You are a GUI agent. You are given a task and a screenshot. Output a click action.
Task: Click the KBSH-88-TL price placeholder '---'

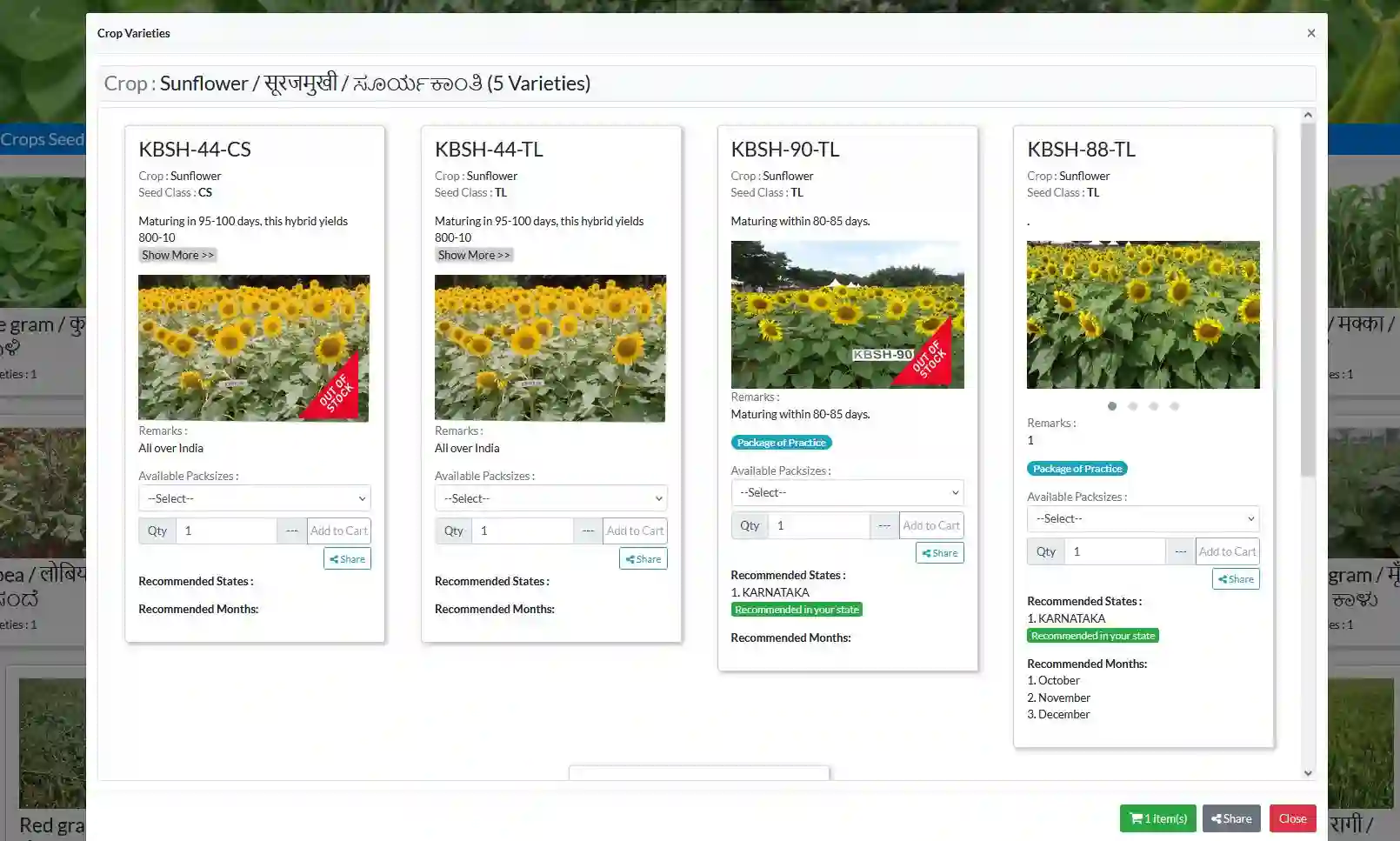click(1180, 551)
